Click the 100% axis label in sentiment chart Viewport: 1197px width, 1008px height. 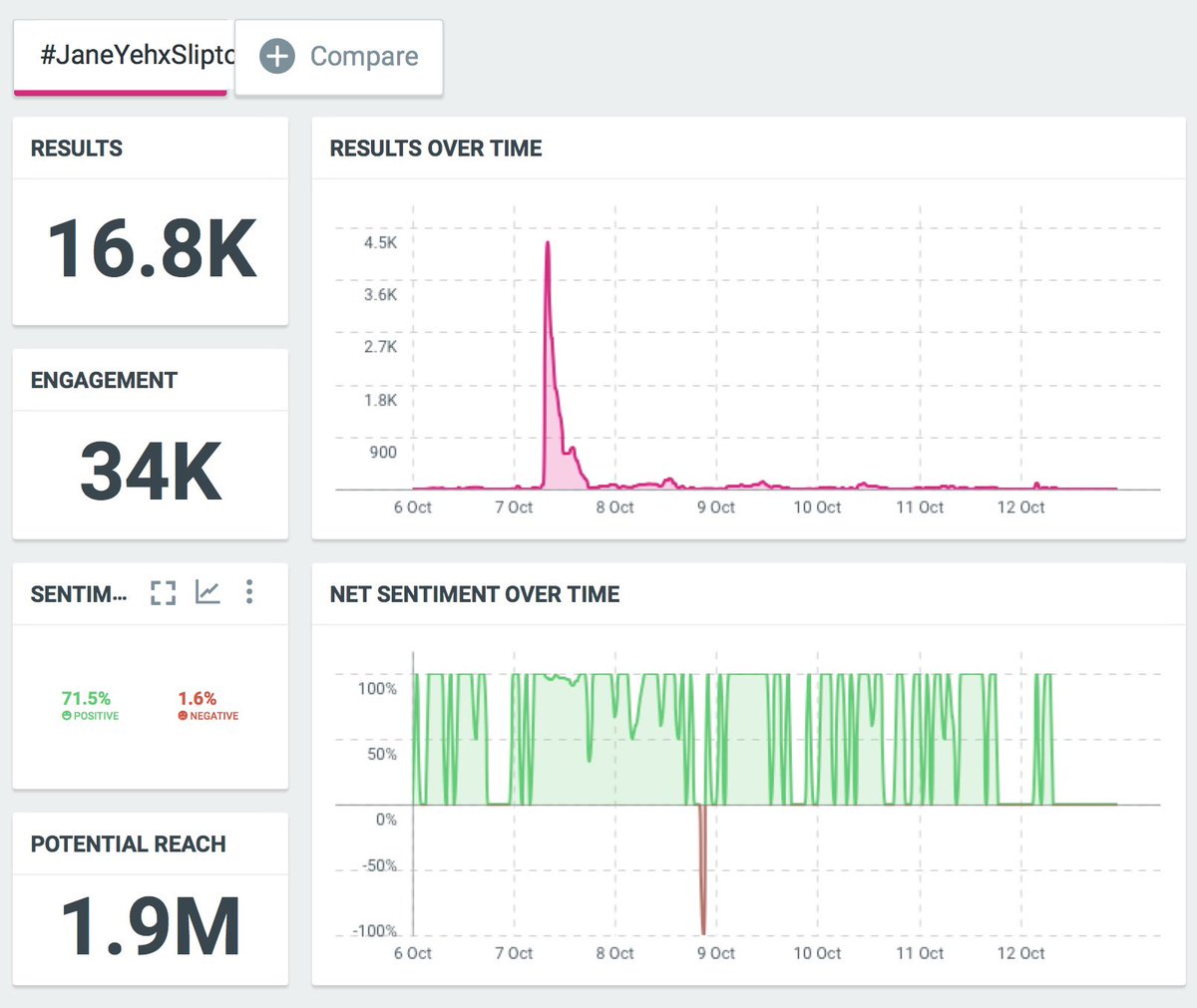377,688
